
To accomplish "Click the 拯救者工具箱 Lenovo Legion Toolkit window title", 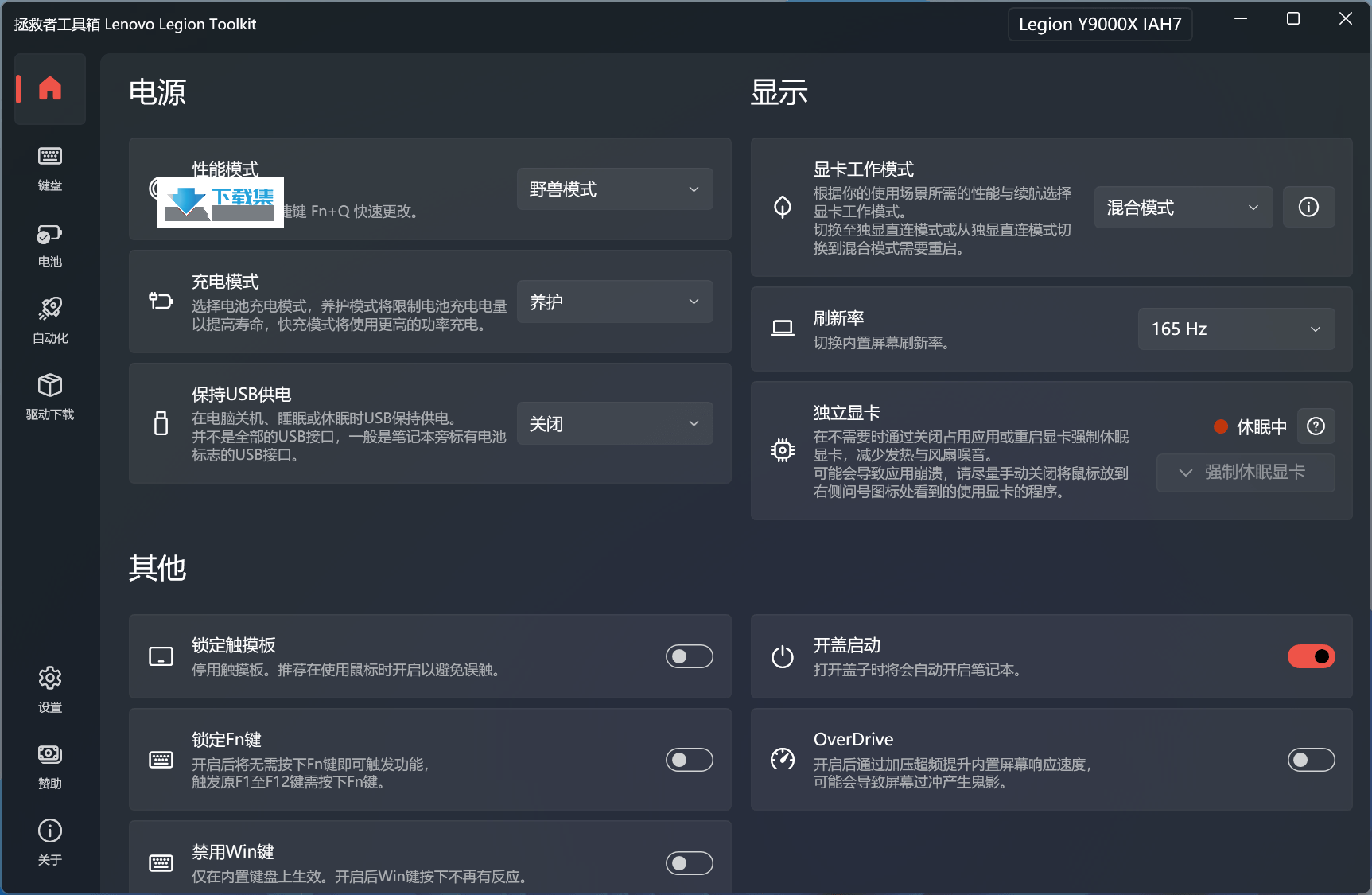I will coord(135,24).
